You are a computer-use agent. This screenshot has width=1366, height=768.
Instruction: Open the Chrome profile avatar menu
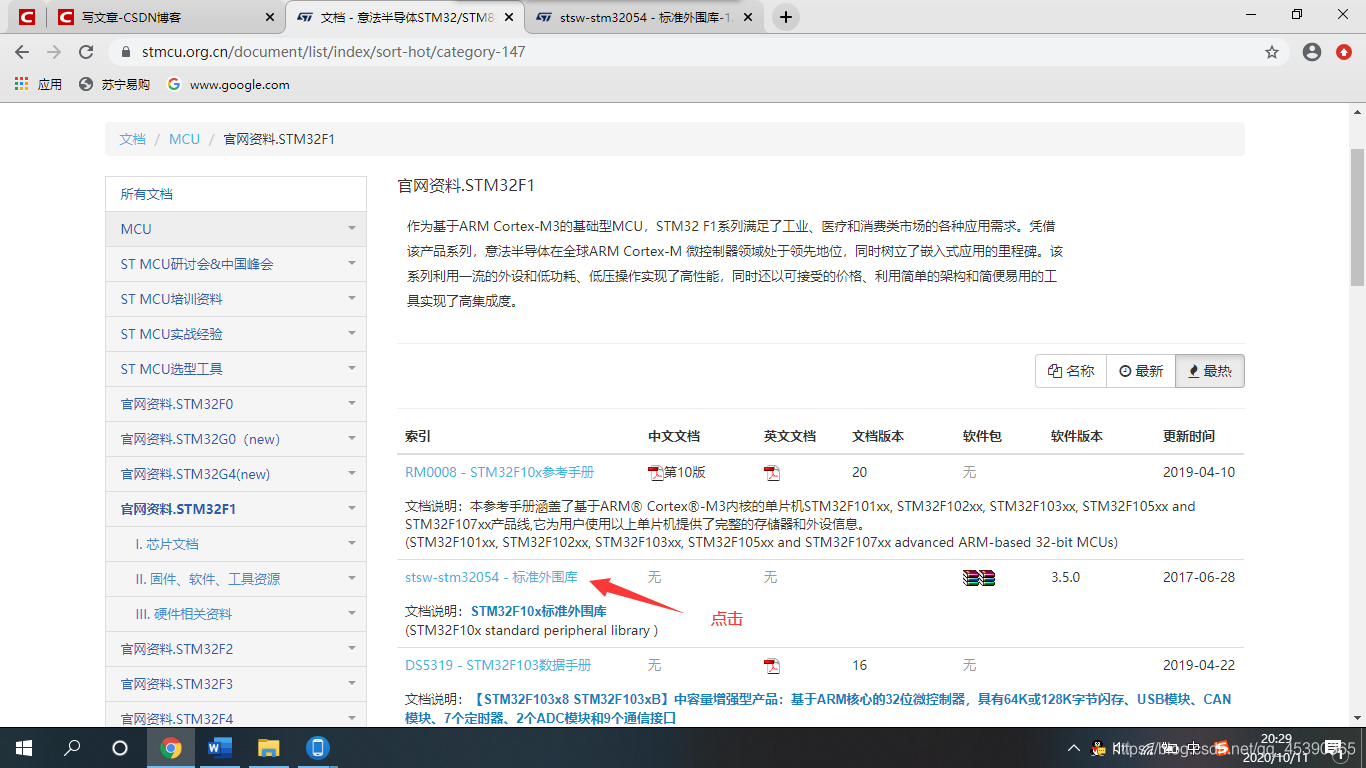1312,52
